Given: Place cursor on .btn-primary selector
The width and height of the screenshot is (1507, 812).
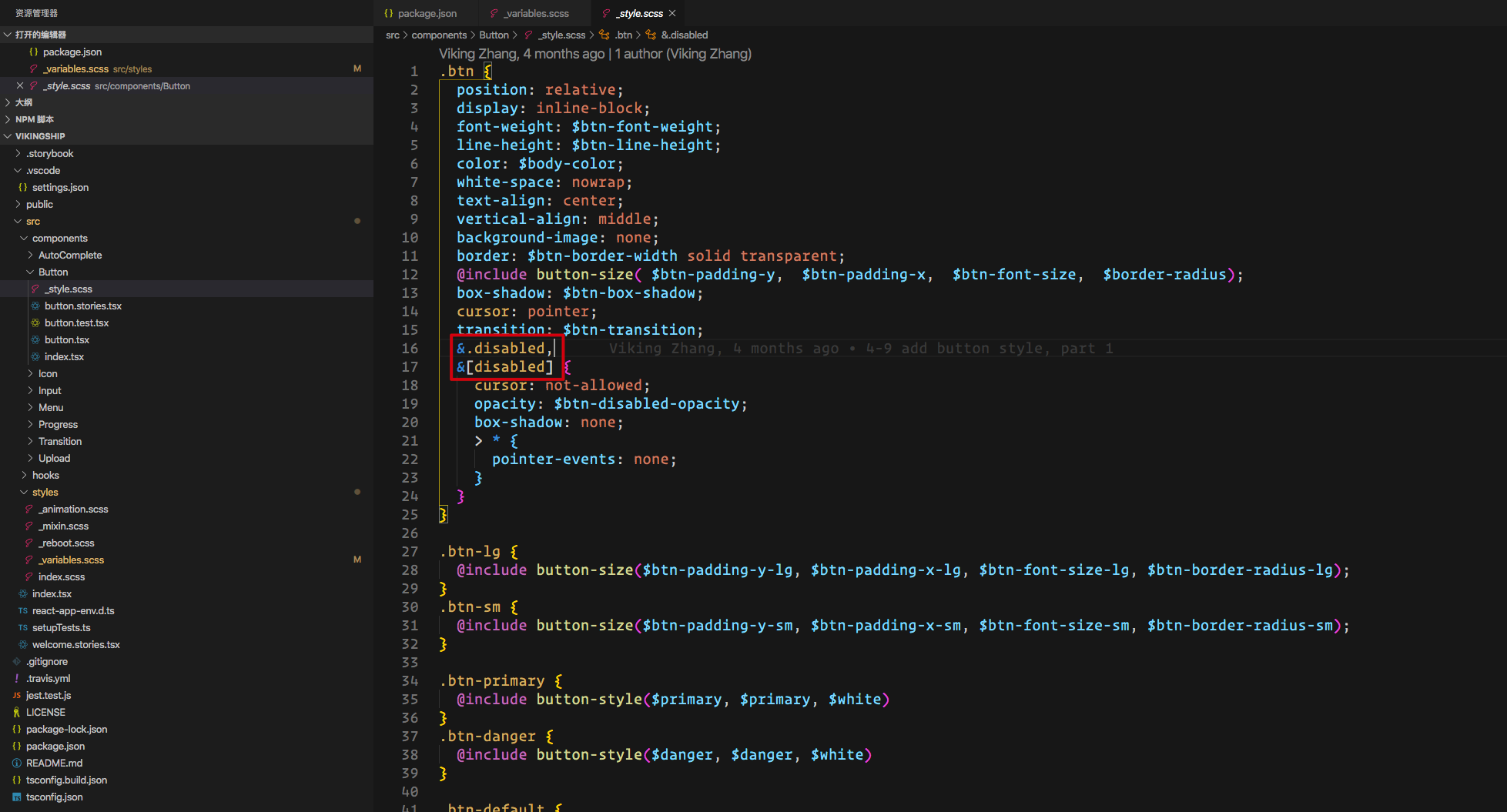Looking at the screenshot, I should [x=492, y=680].
